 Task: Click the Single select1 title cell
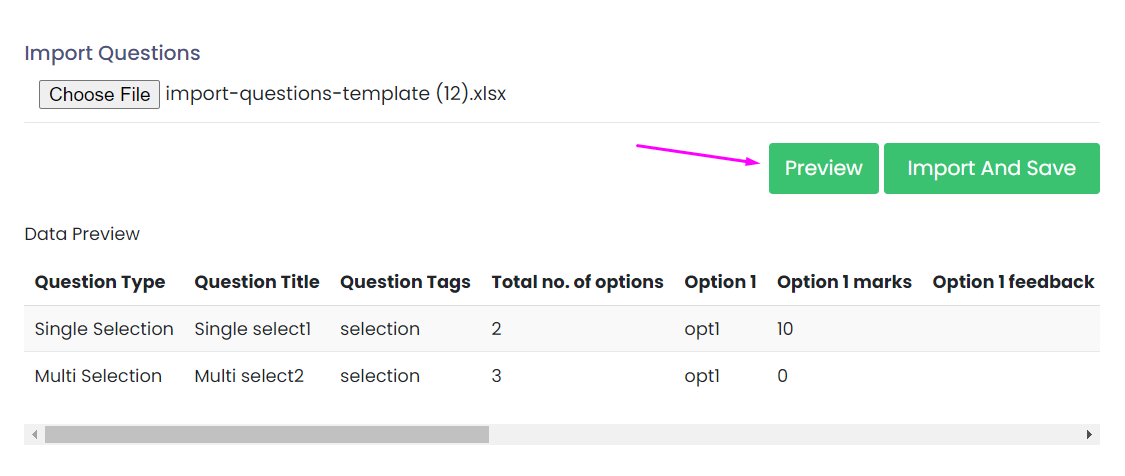point(253,329)
